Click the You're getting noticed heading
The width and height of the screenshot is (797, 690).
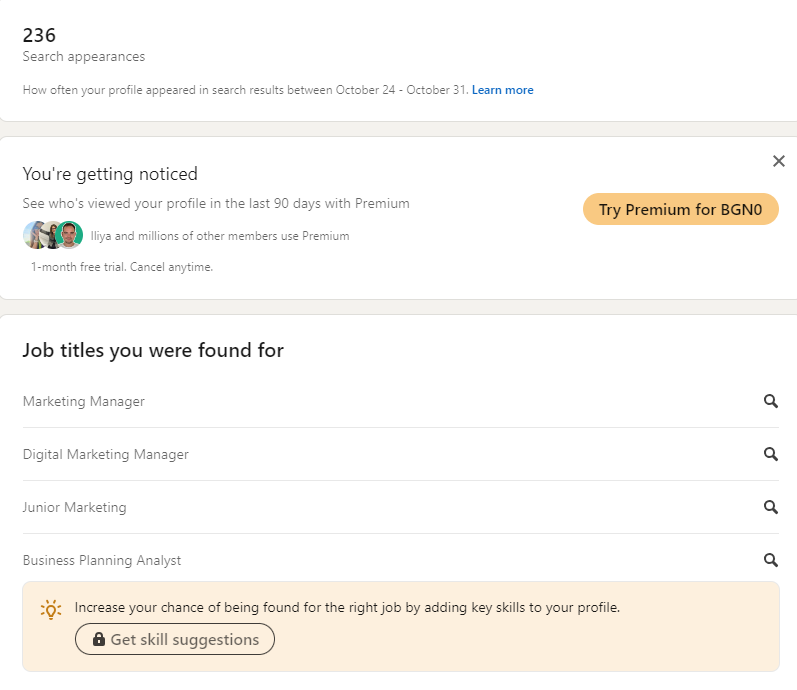tap(110, 174)
